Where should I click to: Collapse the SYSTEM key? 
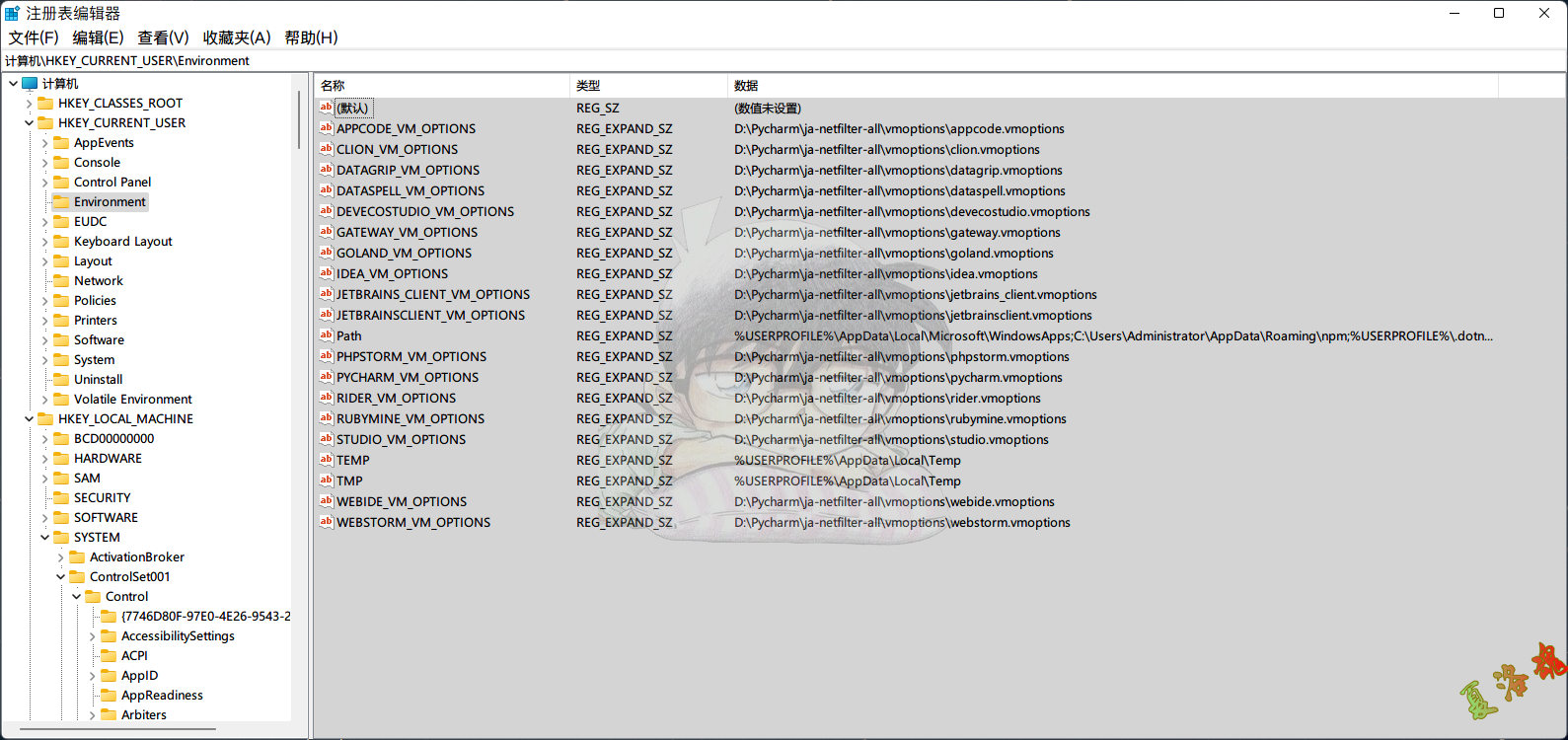[x=44, y=537]
